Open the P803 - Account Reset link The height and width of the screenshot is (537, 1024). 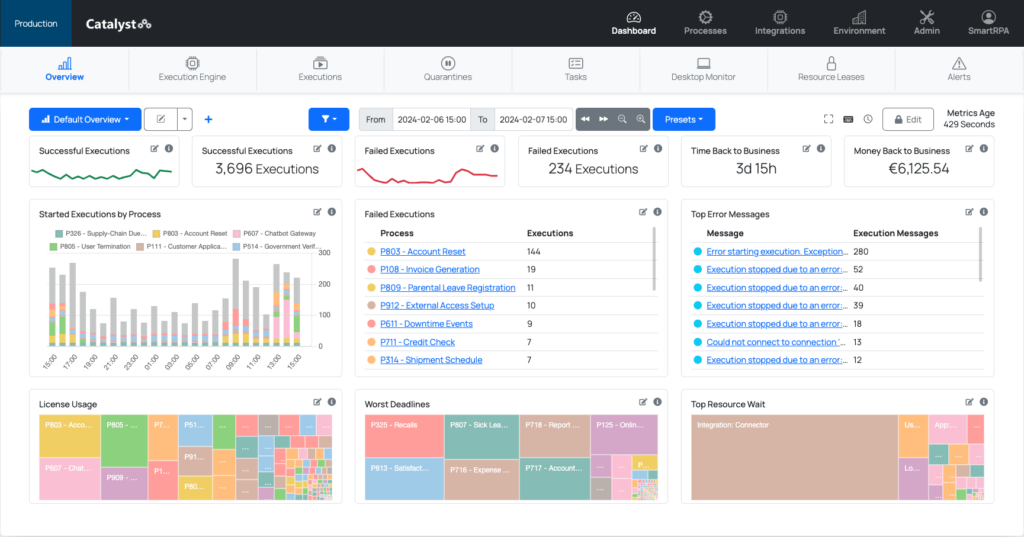(422, 252)
